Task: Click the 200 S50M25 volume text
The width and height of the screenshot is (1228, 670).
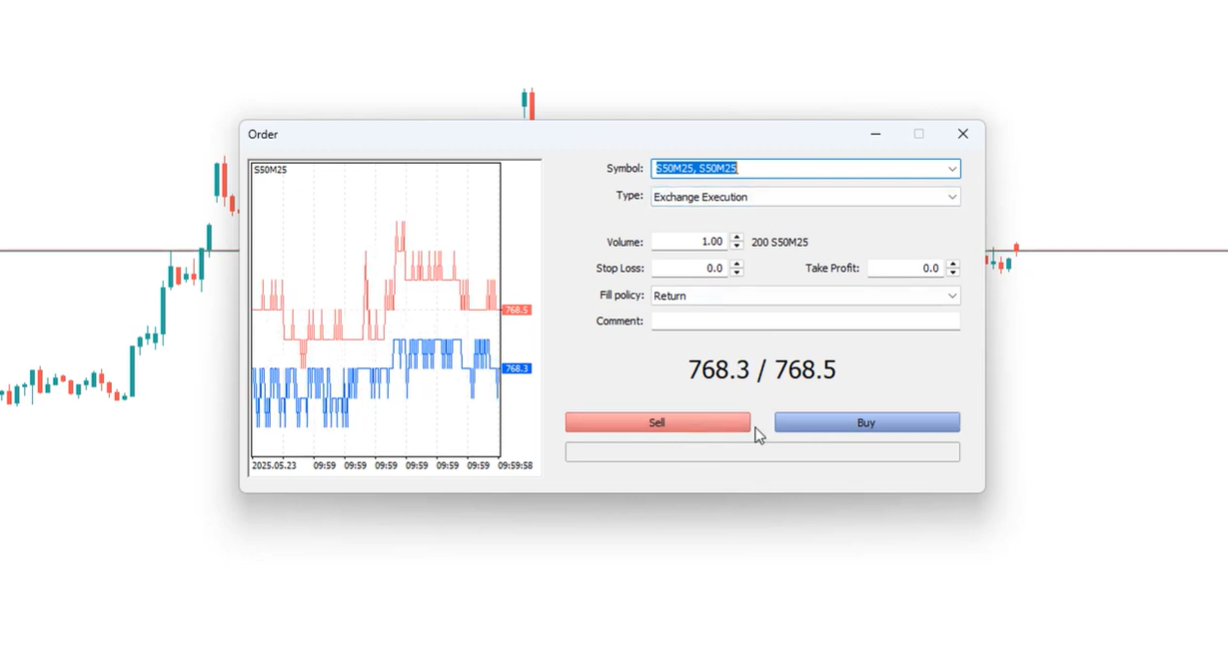Action: pos(780,242)
